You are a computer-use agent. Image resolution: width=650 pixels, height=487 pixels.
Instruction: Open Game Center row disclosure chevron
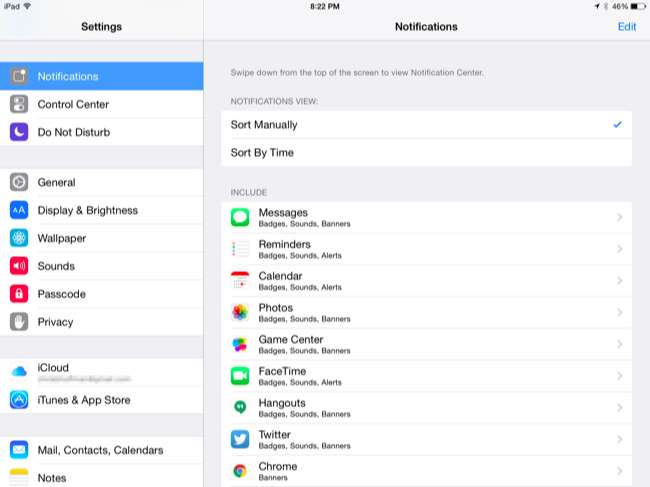click(x=620, y=344)
